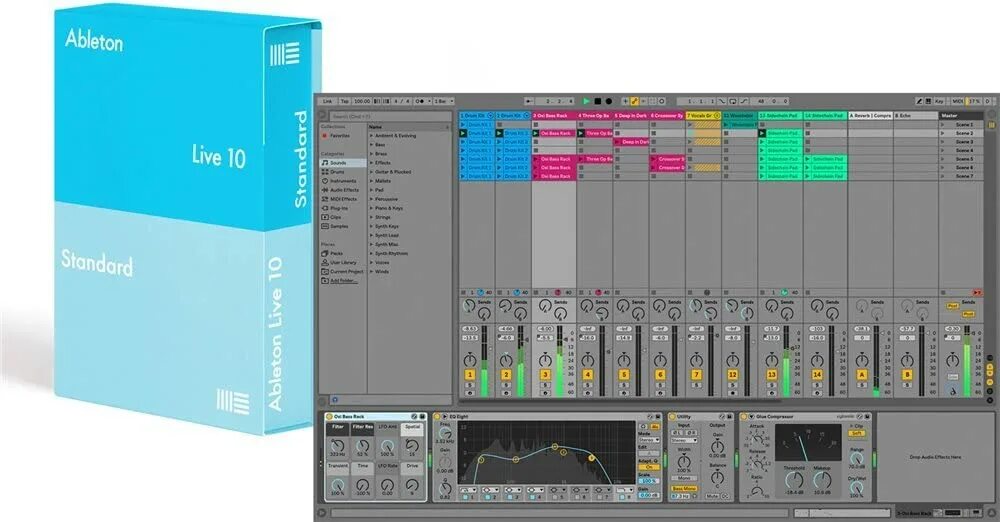
Task: Expand the Guitar & Plucked folder
Action: [372, 172]
